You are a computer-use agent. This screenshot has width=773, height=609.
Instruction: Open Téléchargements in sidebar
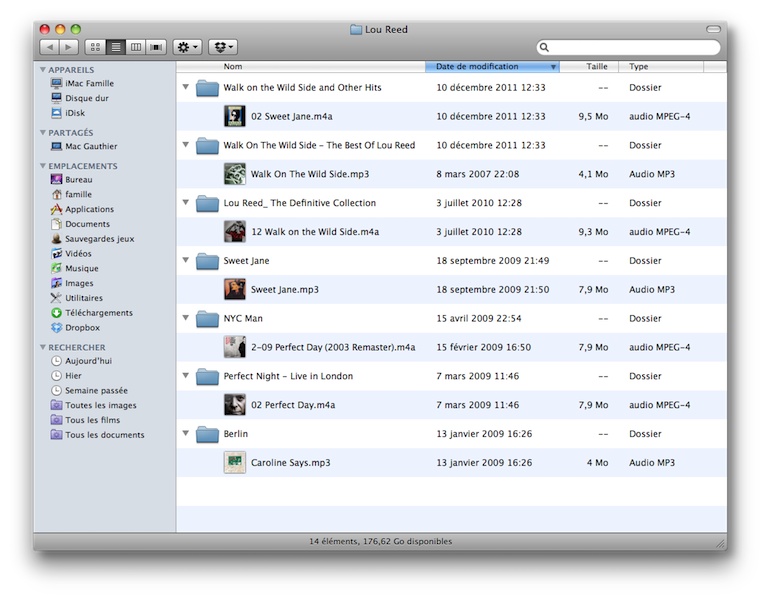(92, 313)
